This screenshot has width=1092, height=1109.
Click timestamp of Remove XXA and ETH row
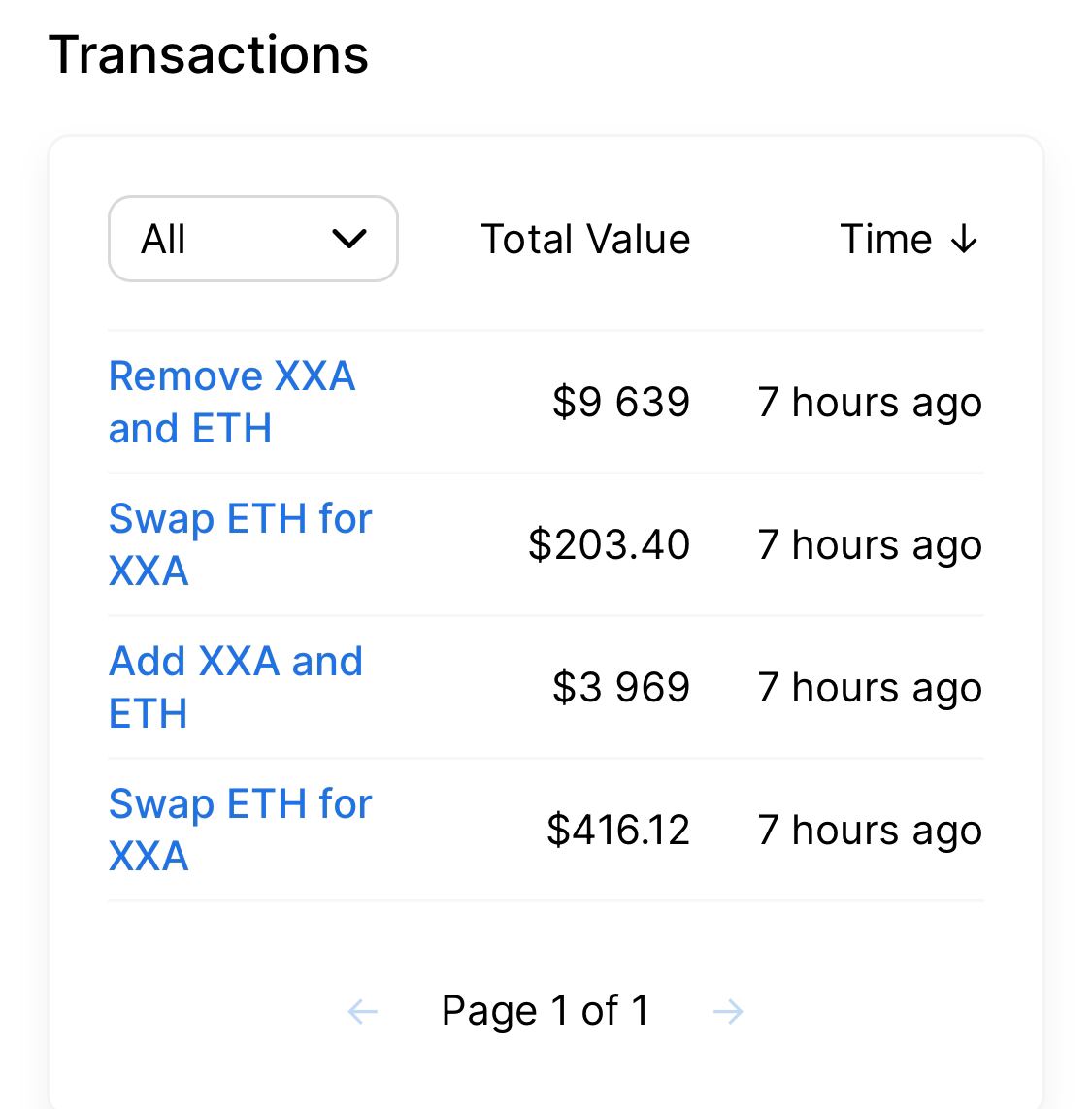pos(870,402)
